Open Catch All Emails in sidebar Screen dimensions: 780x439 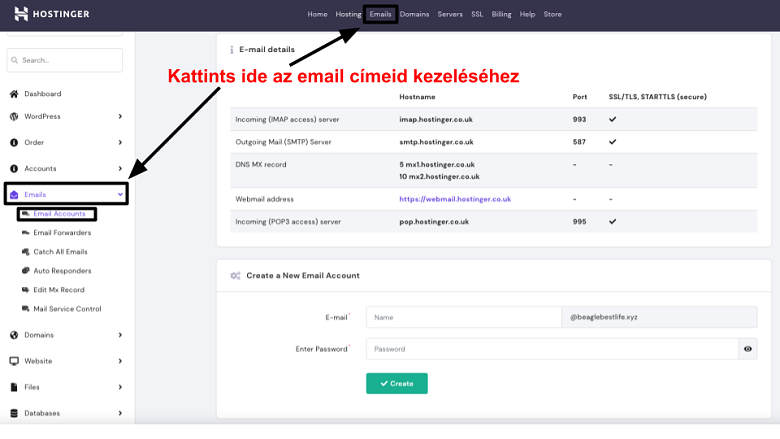coord(60,252)
